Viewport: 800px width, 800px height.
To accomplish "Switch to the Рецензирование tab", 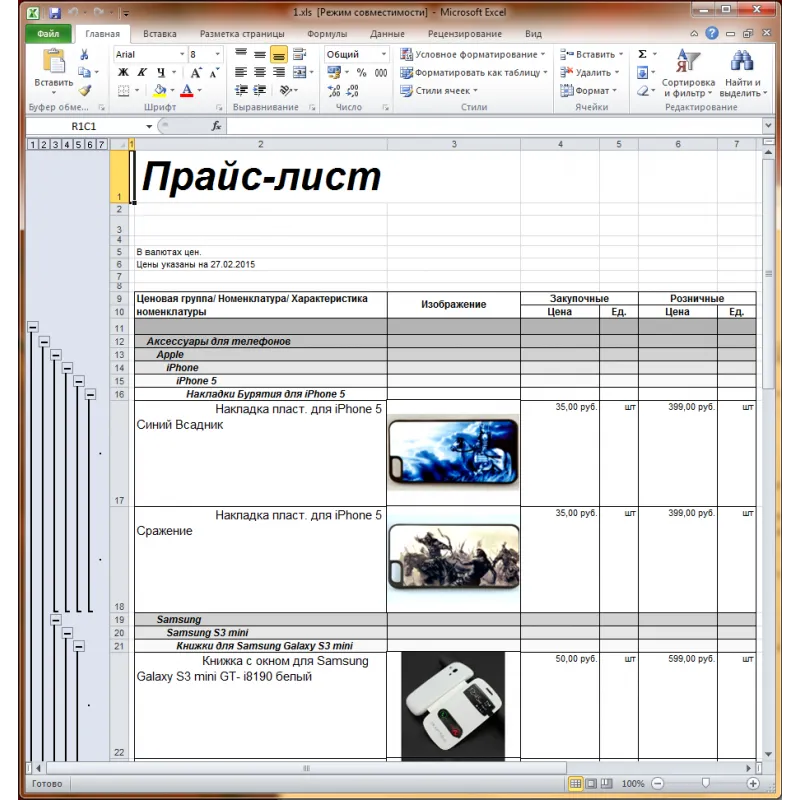I will pyautogui.click(x=465, y=34).
